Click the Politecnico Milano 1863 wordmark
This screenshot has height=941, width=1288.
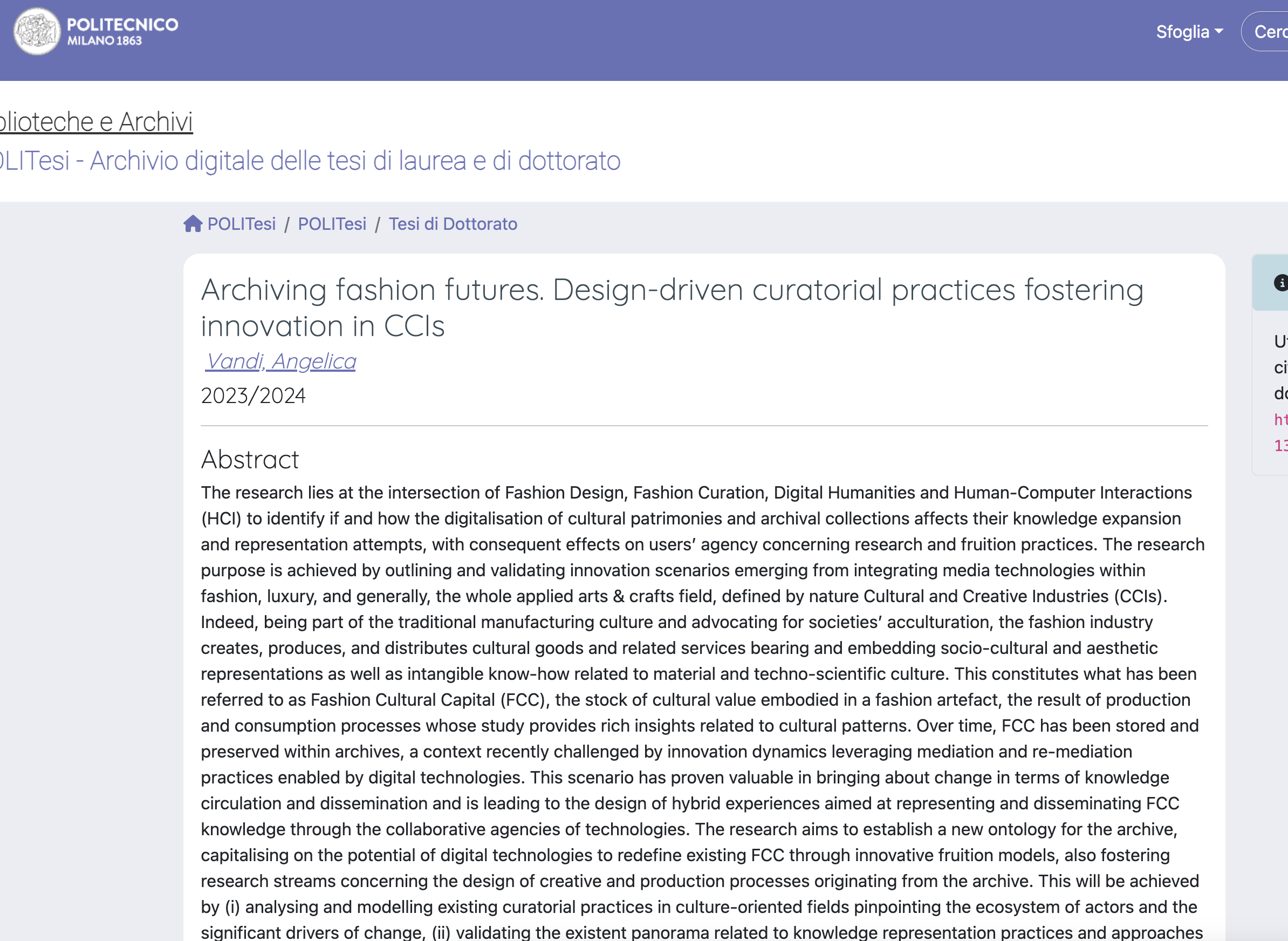(122, 32)
